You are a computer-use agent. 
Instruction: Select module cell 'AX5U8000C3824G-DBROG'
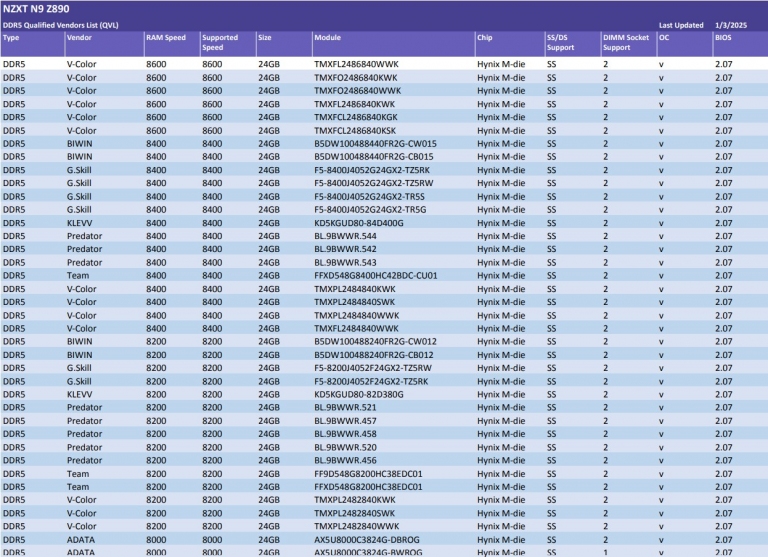click(x=367, y=540)
